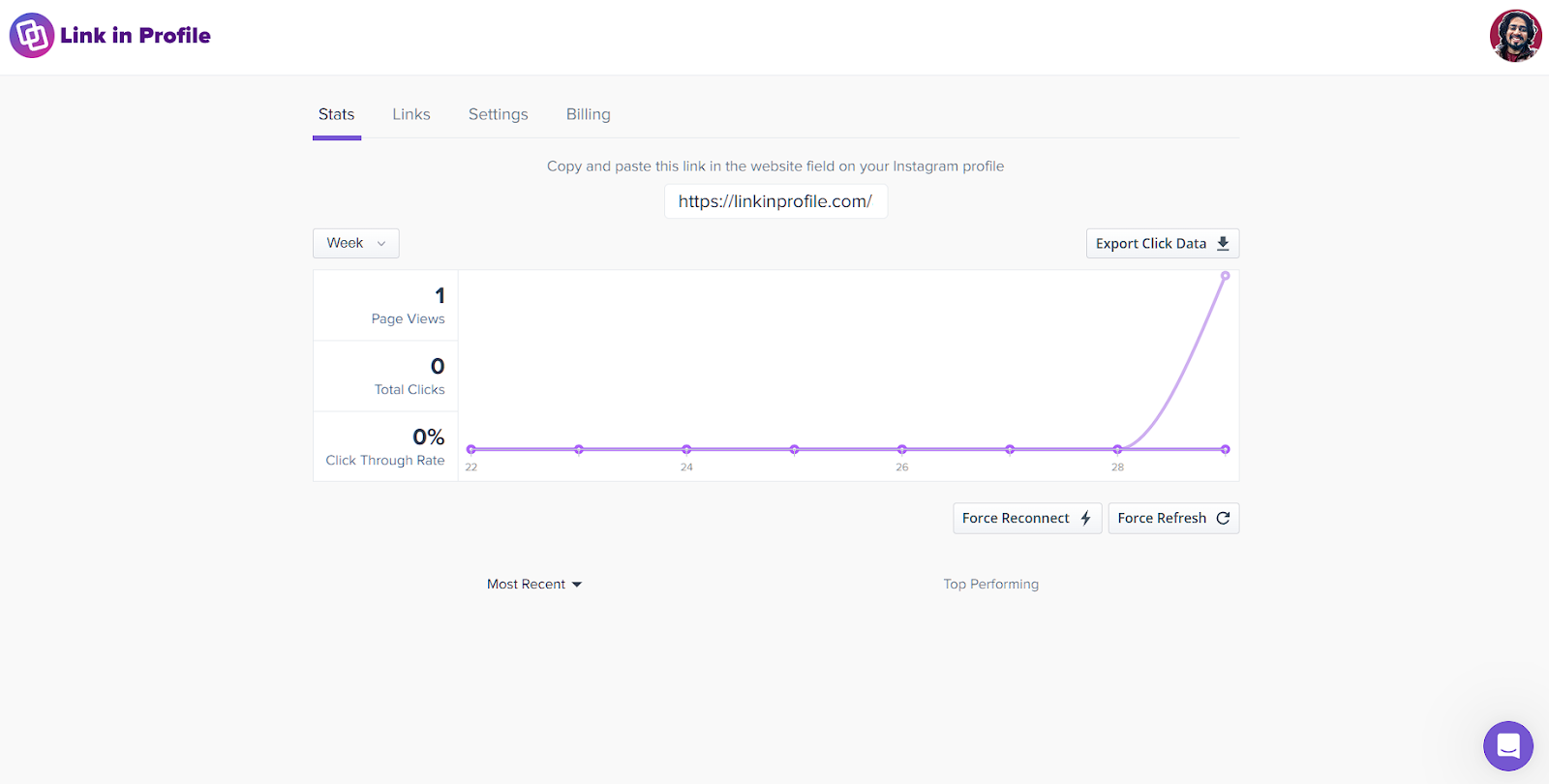Click the peak data point on the chart
Image resolution: width=1549 pixels, height=784 pixels.
[x=1226, y=276]
